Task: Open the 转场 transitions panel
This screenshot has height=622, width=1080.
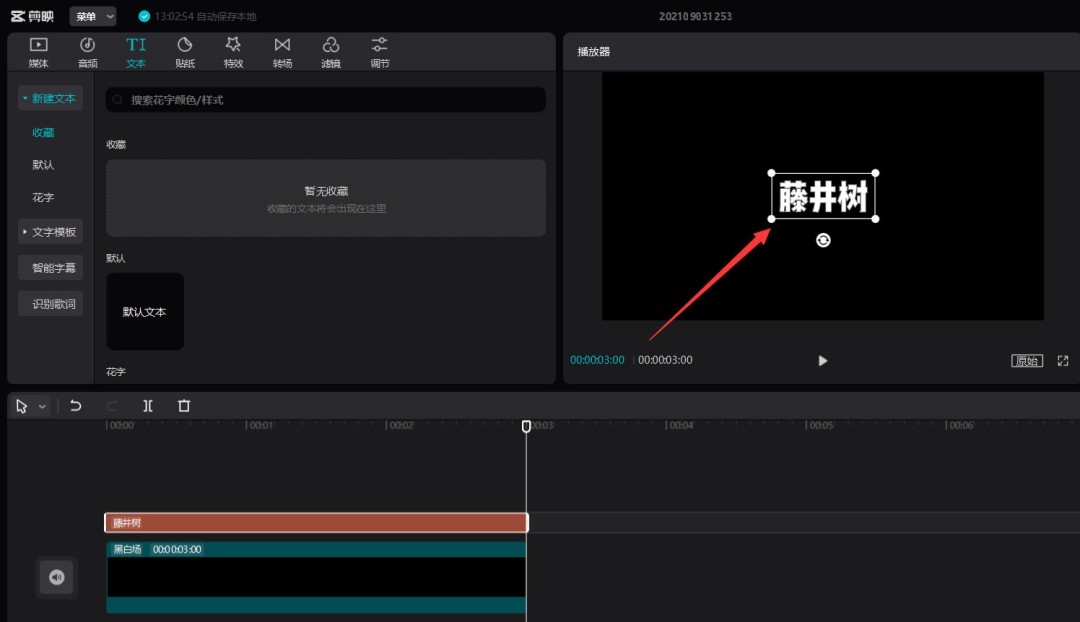Action: click(282, 51)
